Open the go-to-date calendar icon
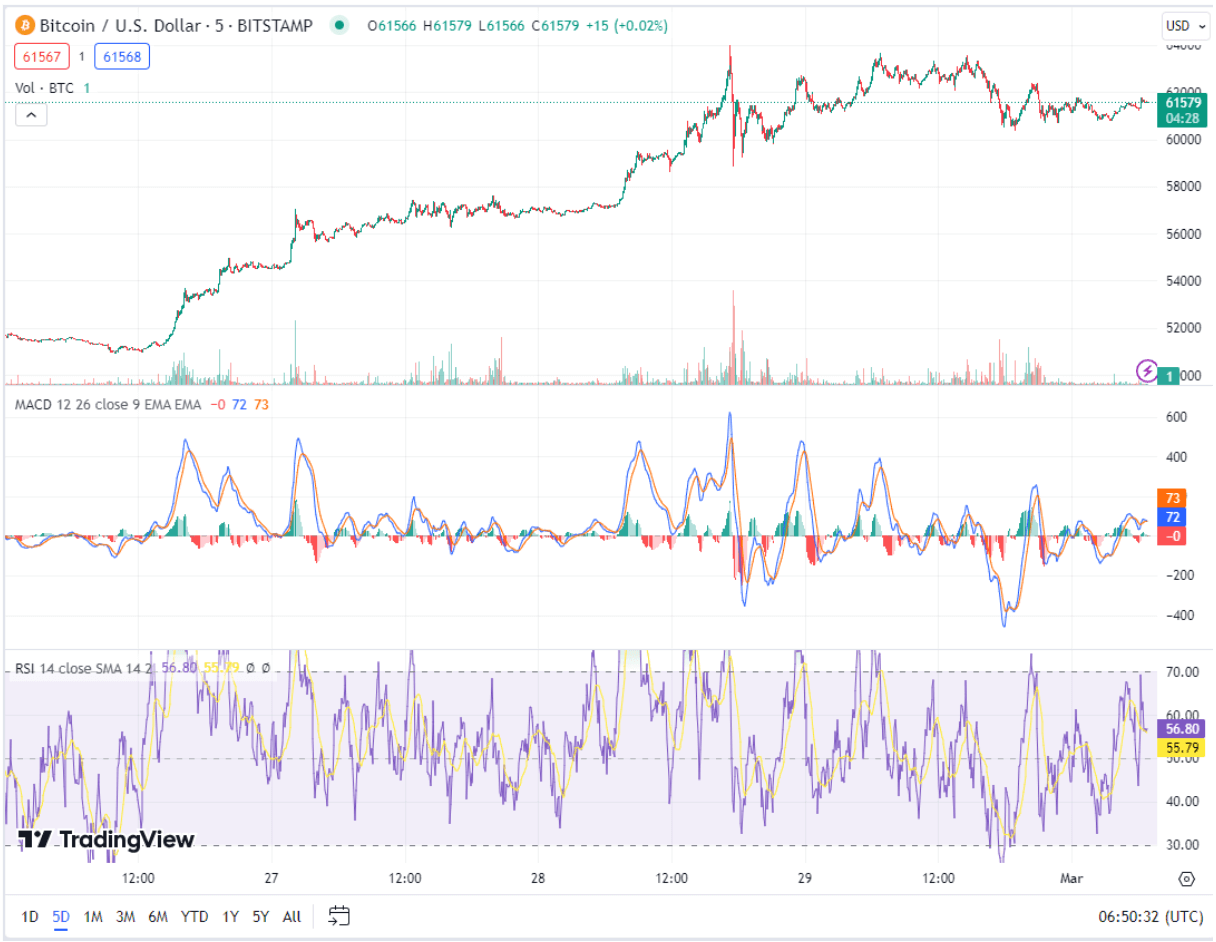Image resolution: width=1216 pixels, height=942 pixels. pos(339,914)
